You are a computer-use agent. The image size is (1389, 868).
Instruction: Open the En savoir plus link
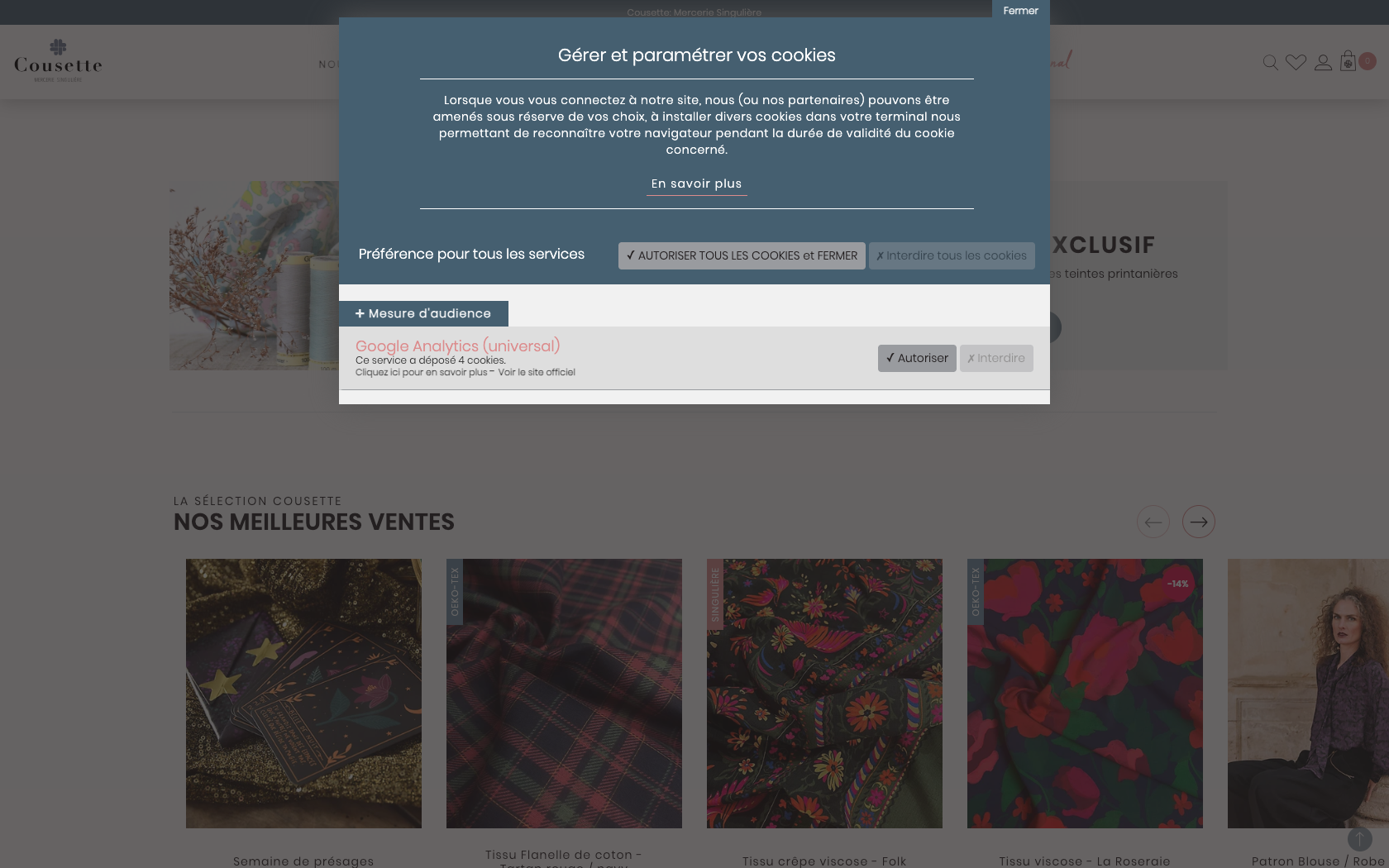695,184
